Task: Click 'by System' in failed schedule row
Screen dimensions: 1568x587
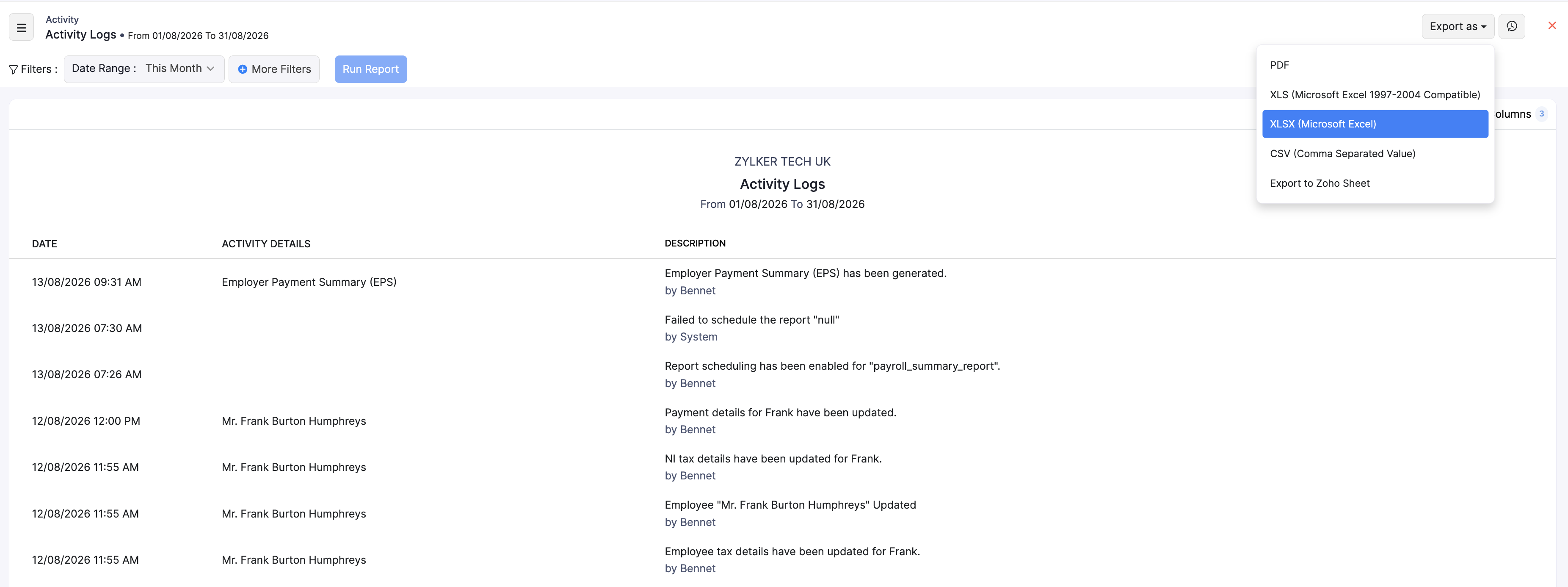Action: (691, 337)
